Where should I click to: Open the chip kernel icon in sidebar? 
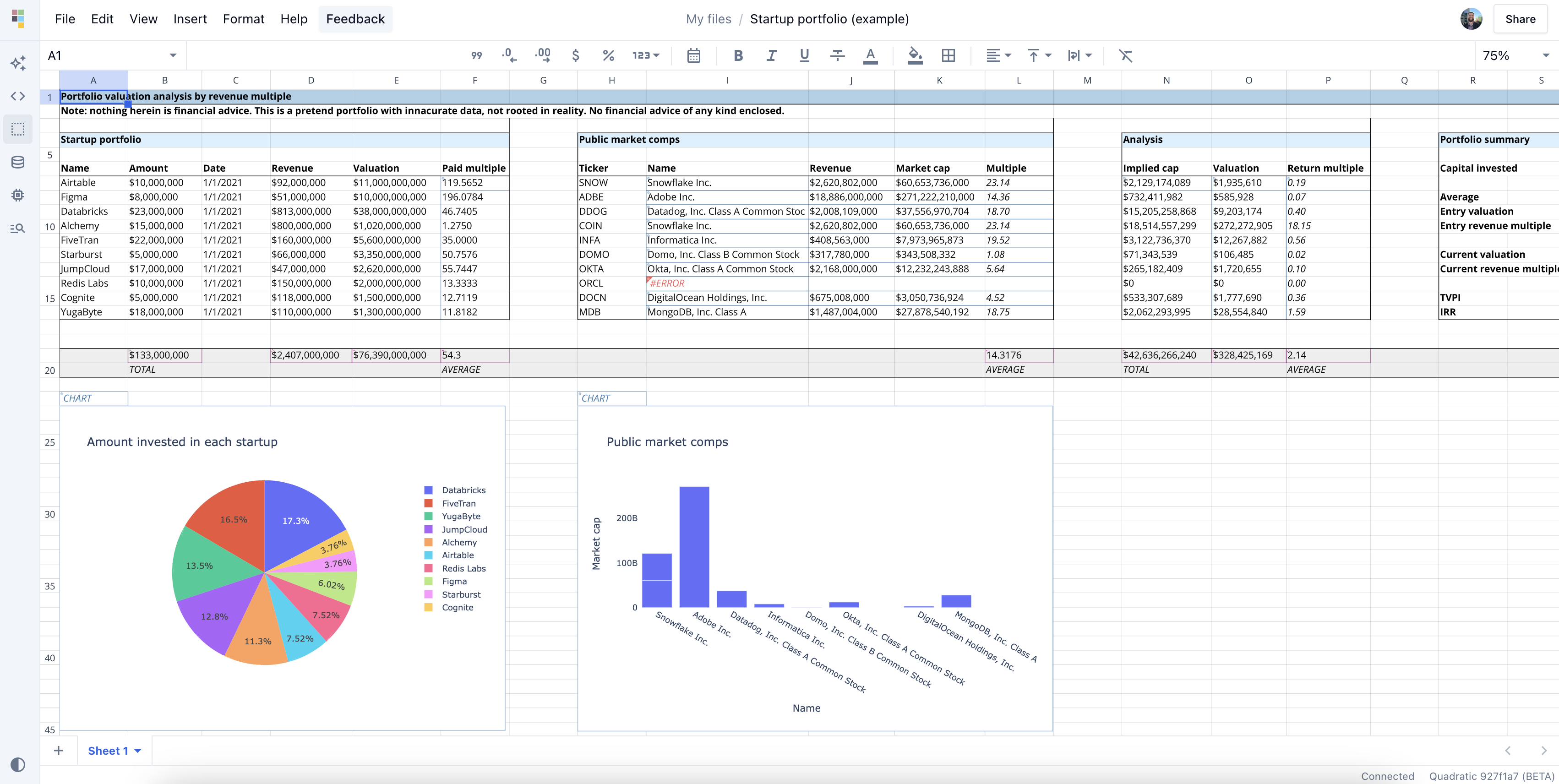18,195
